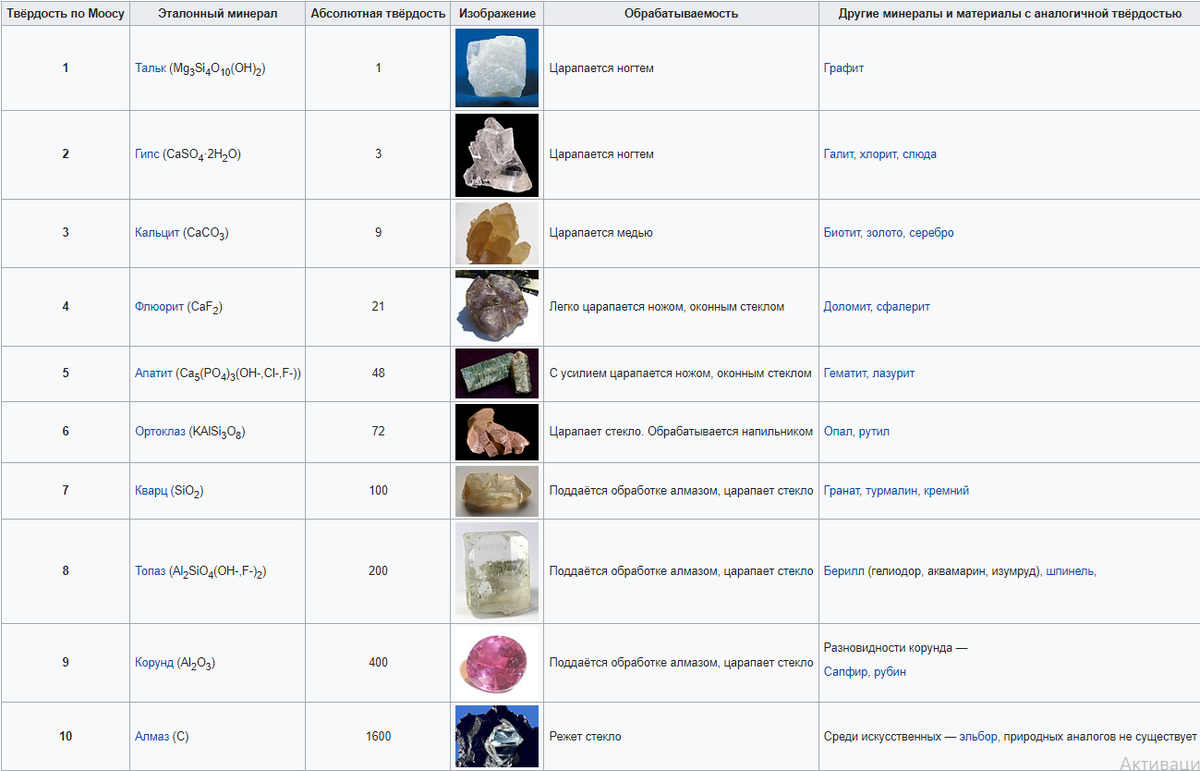Click the orthoclase mineral image
1200x771 pixels.
click(497, 431)
